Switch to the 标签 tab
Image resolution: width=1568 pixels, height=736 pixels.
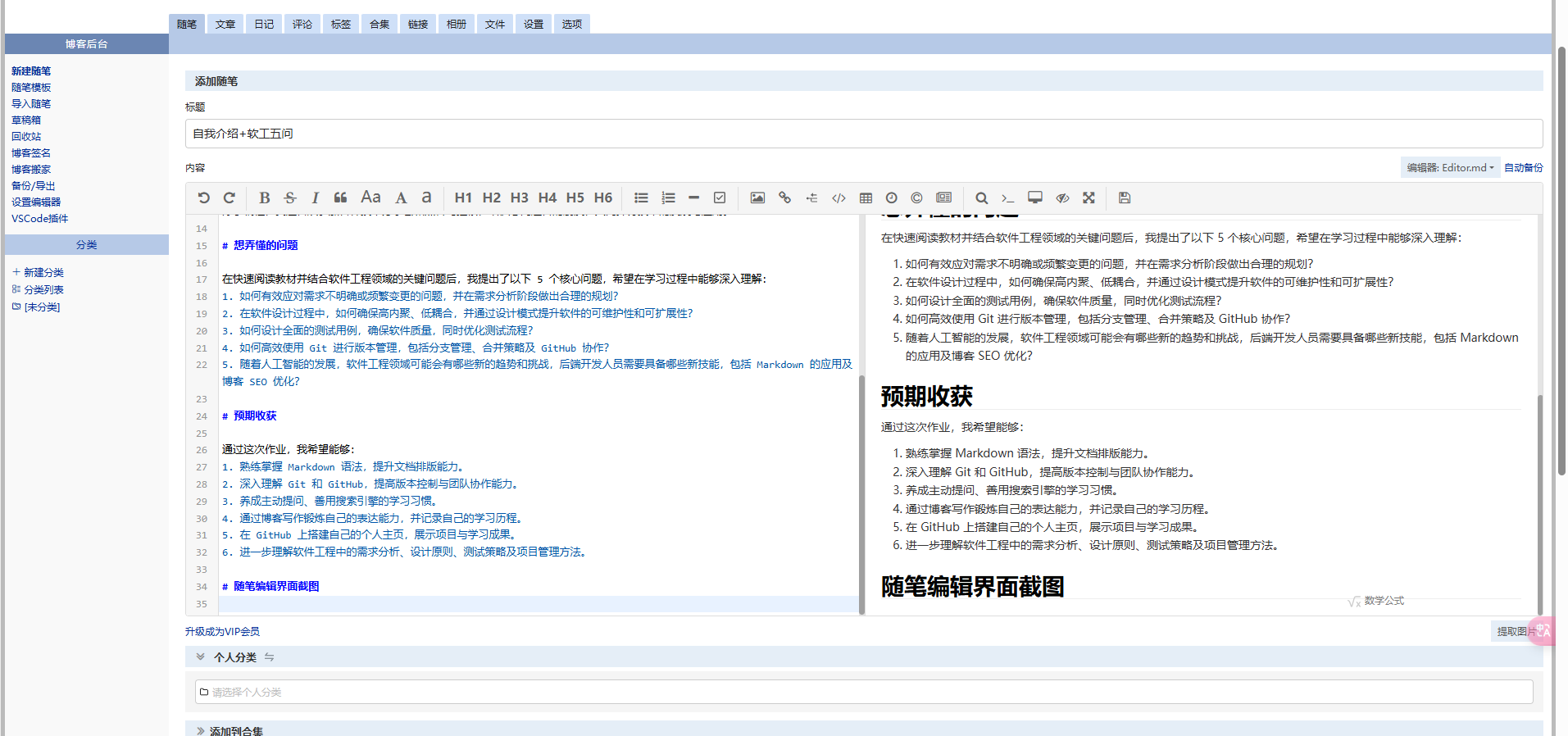point(341,24)
